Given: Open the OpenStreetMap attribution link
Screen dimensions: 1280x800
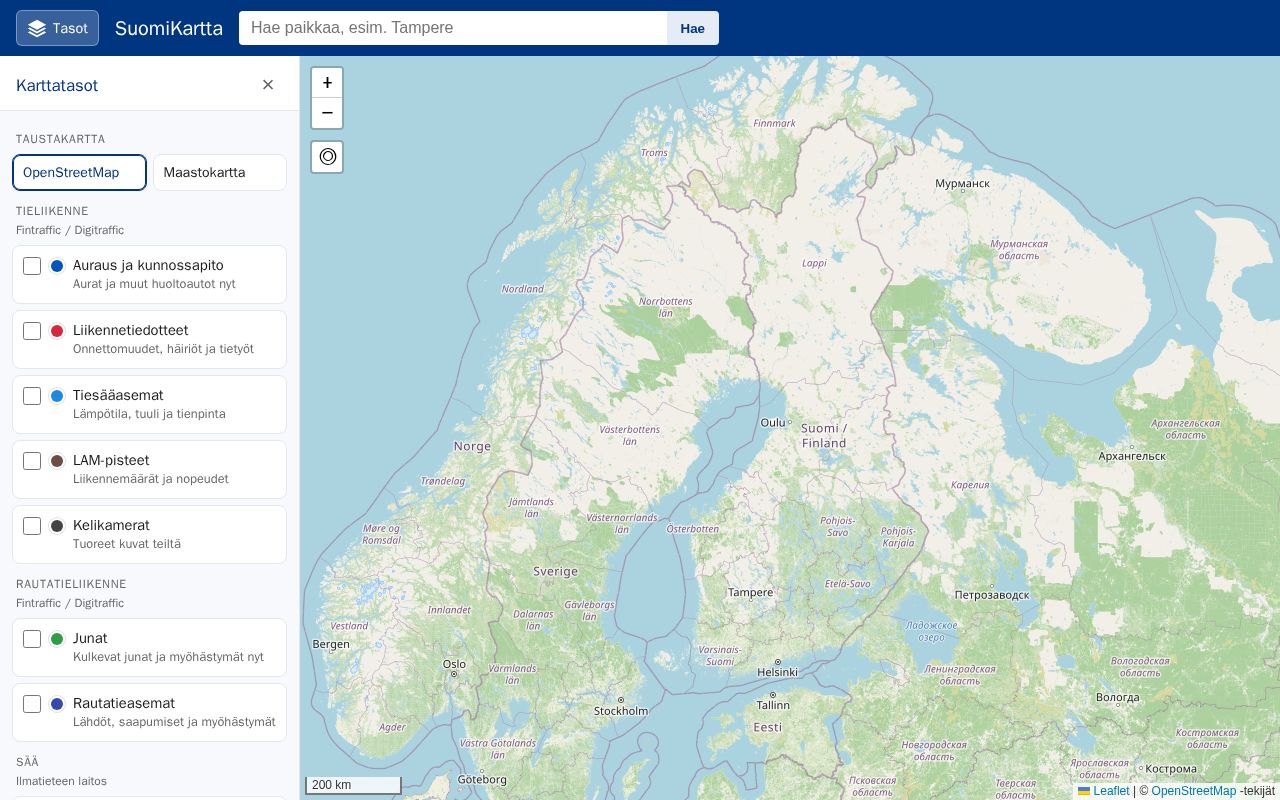Looking at the screenshot, I should (x=1193, y=791).
